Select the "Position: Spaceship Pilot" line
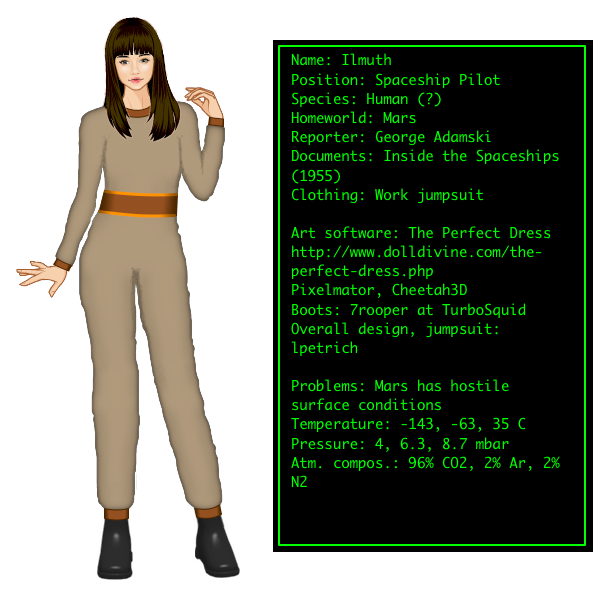This screenshot has height=600, width=600. (x=395, y=80)
